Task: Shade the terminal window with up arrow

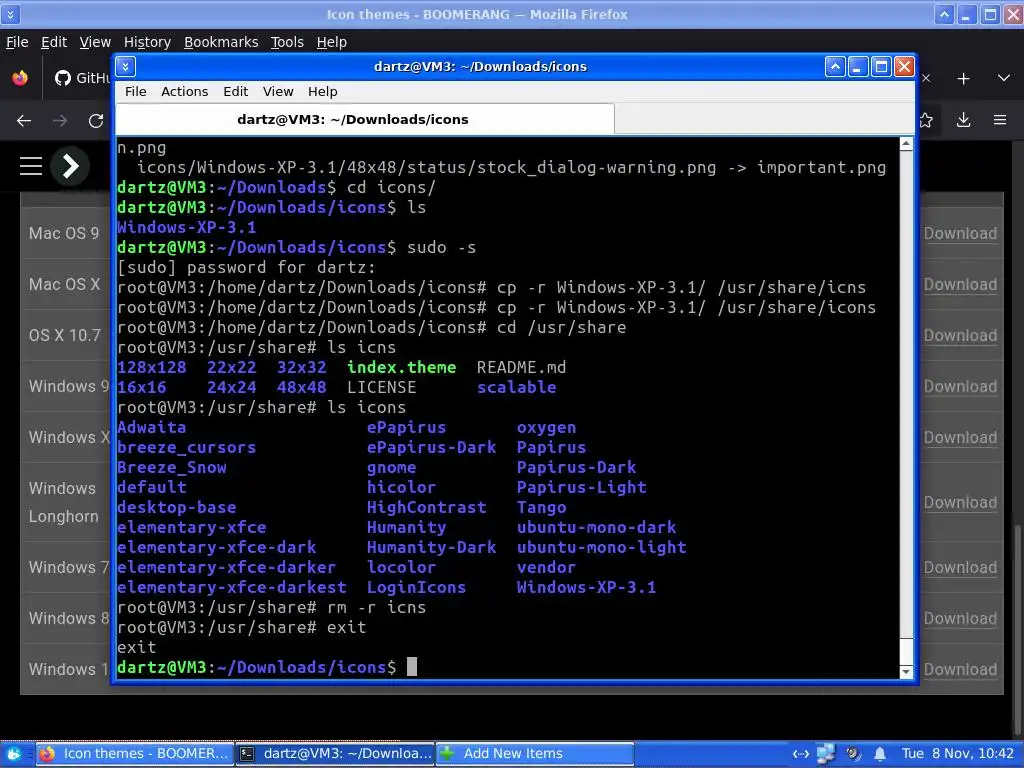Action: [835, 66]
